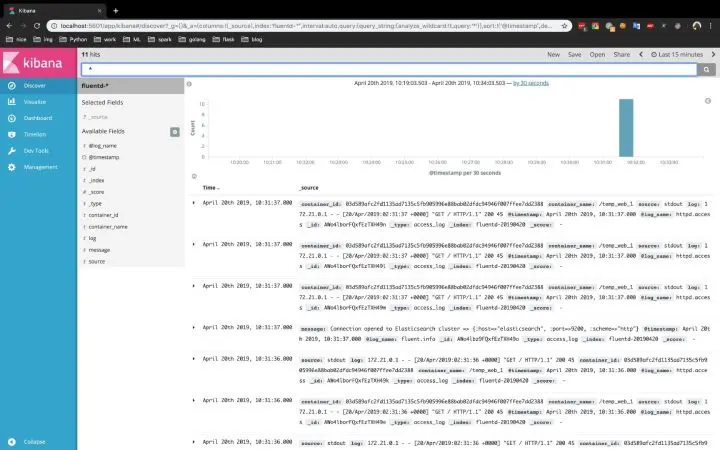
Task: Click Open in the top menu
Action: tap(597, 54)
